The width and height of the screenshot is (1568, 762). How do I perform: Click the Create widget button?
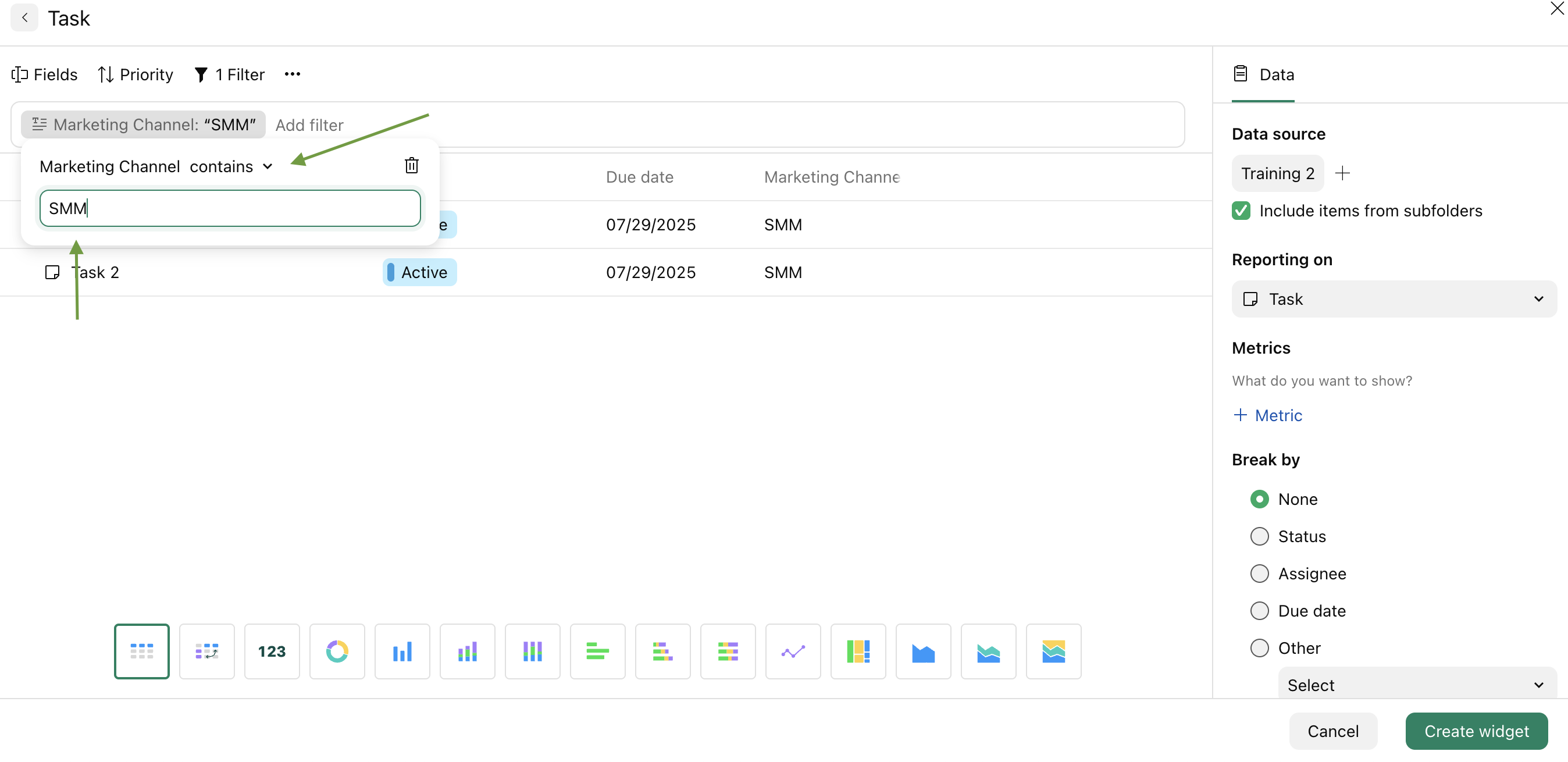click(1476, 731)
